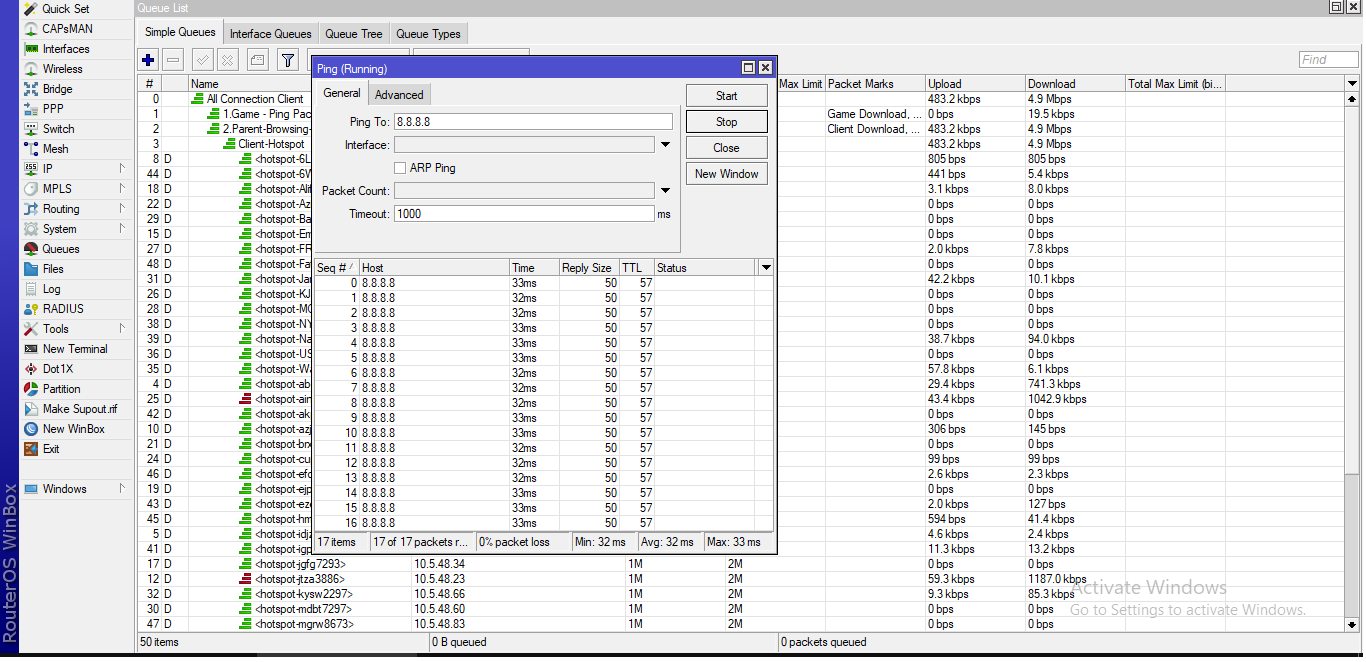Sort queue list by Download column

[1075, 84]
